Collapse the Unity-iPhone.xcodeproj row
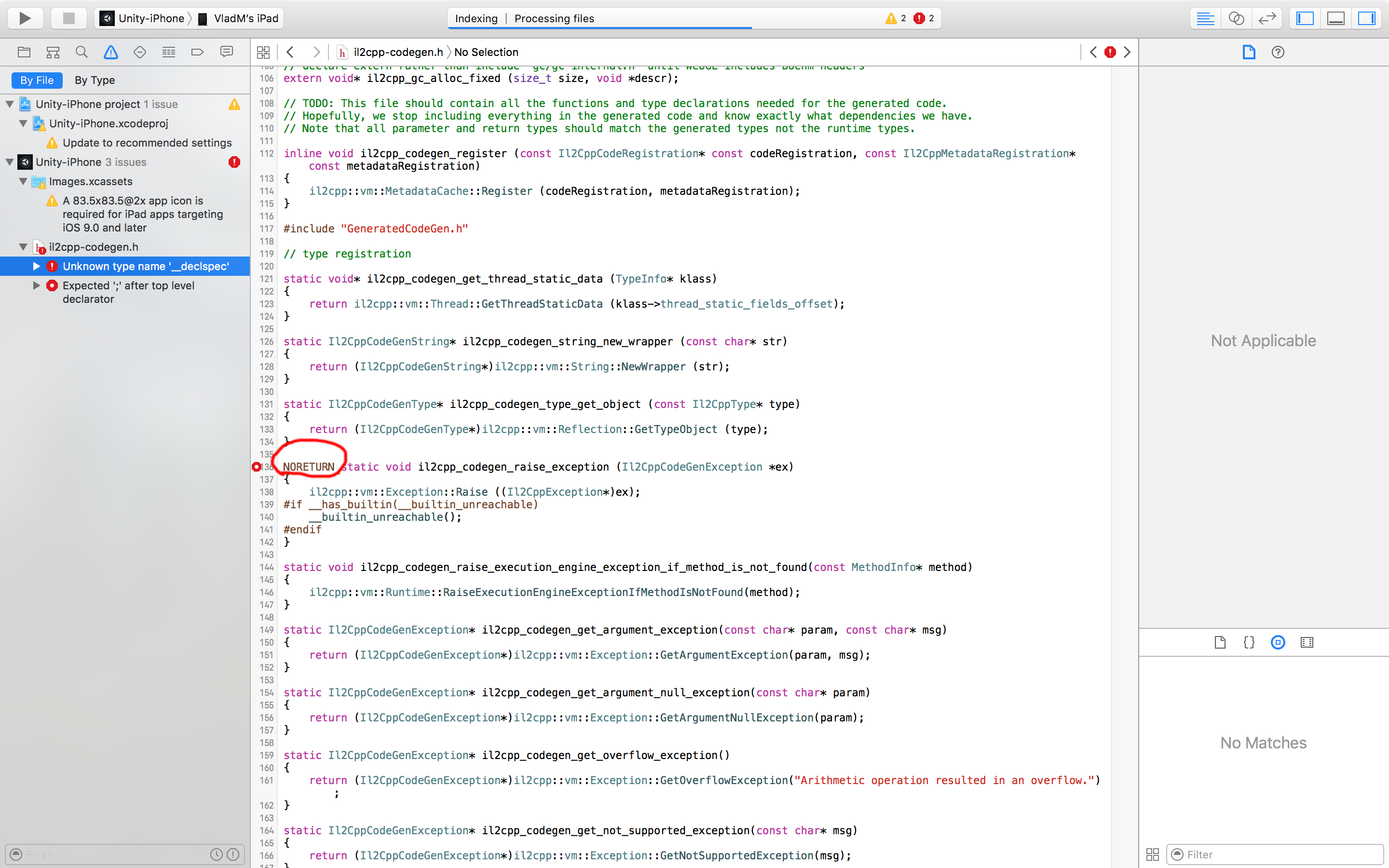The height and width of the screenshot is (868, 1389). point(23,123)
